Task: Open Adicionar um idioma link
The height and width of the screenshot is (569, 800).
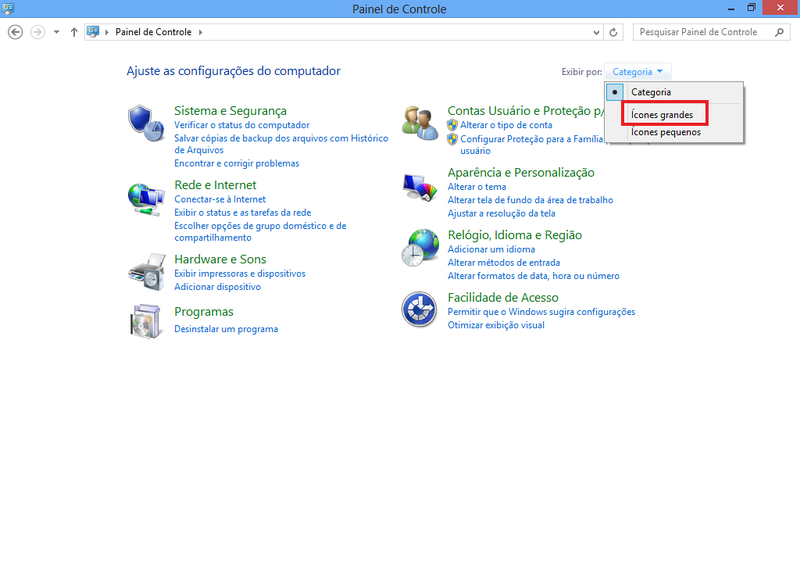Action: [491, 249]
